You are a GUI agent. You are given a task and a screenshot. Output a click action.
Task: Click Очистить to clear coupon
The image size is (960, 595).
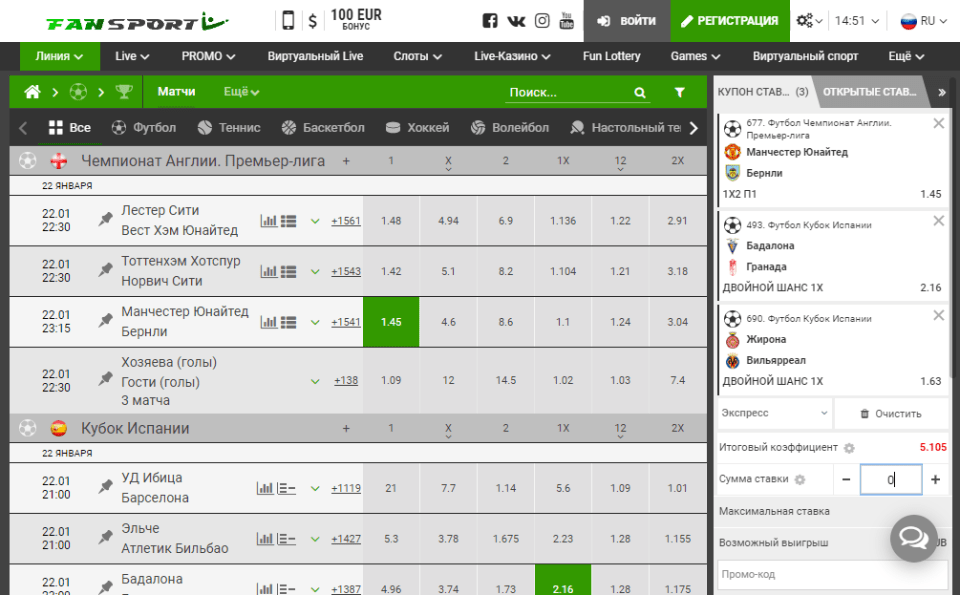coord(891,414)
